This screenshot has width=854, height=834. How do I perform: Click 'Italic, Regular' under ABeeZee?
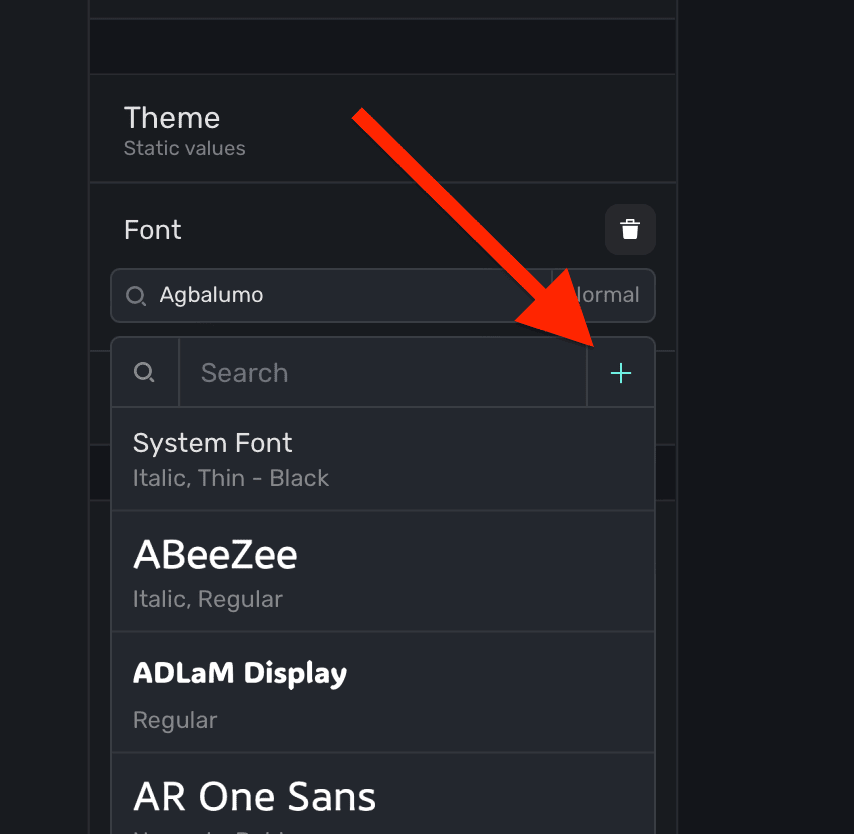[x=208, y=599]
